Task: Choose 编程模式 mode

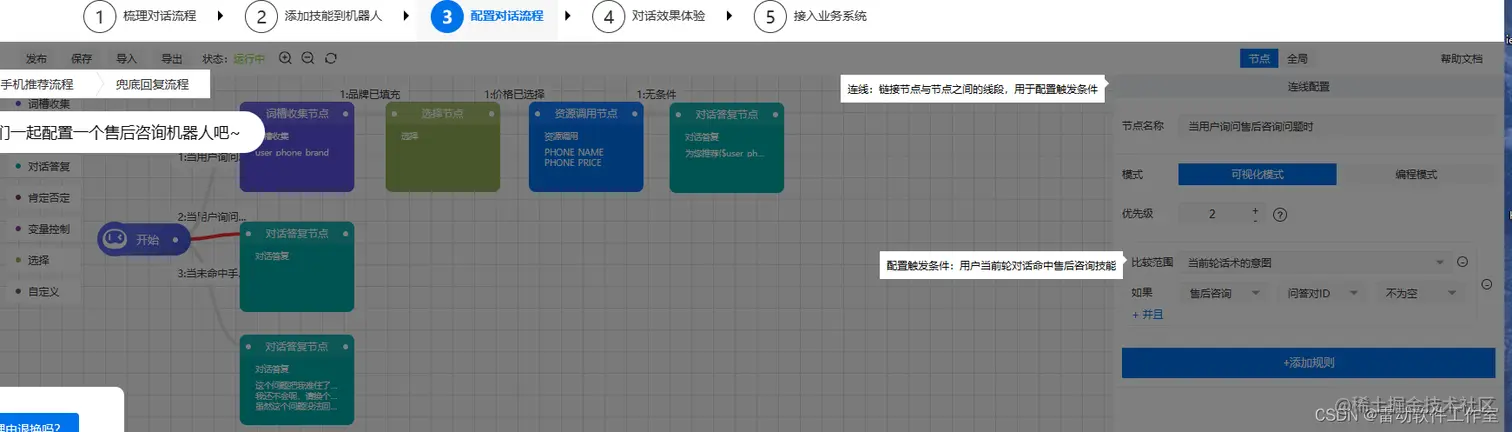Action: coord(1416,174)
